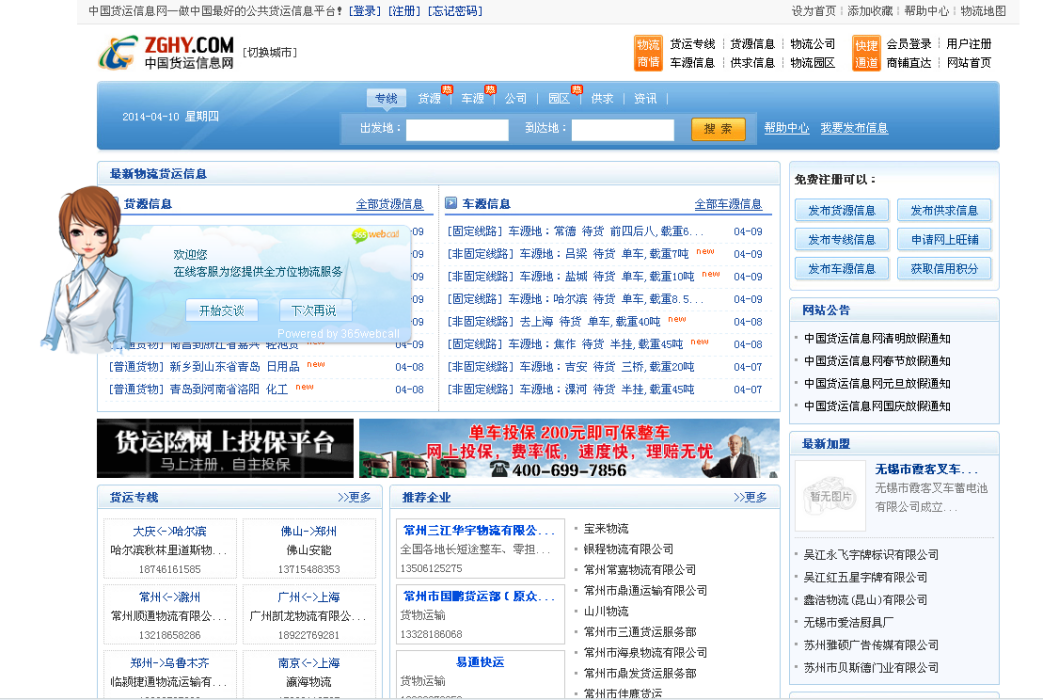Screen dimensions: 1043x700
Task: Open 物流园区 in header navigation
Action: (x=813, y=63)
